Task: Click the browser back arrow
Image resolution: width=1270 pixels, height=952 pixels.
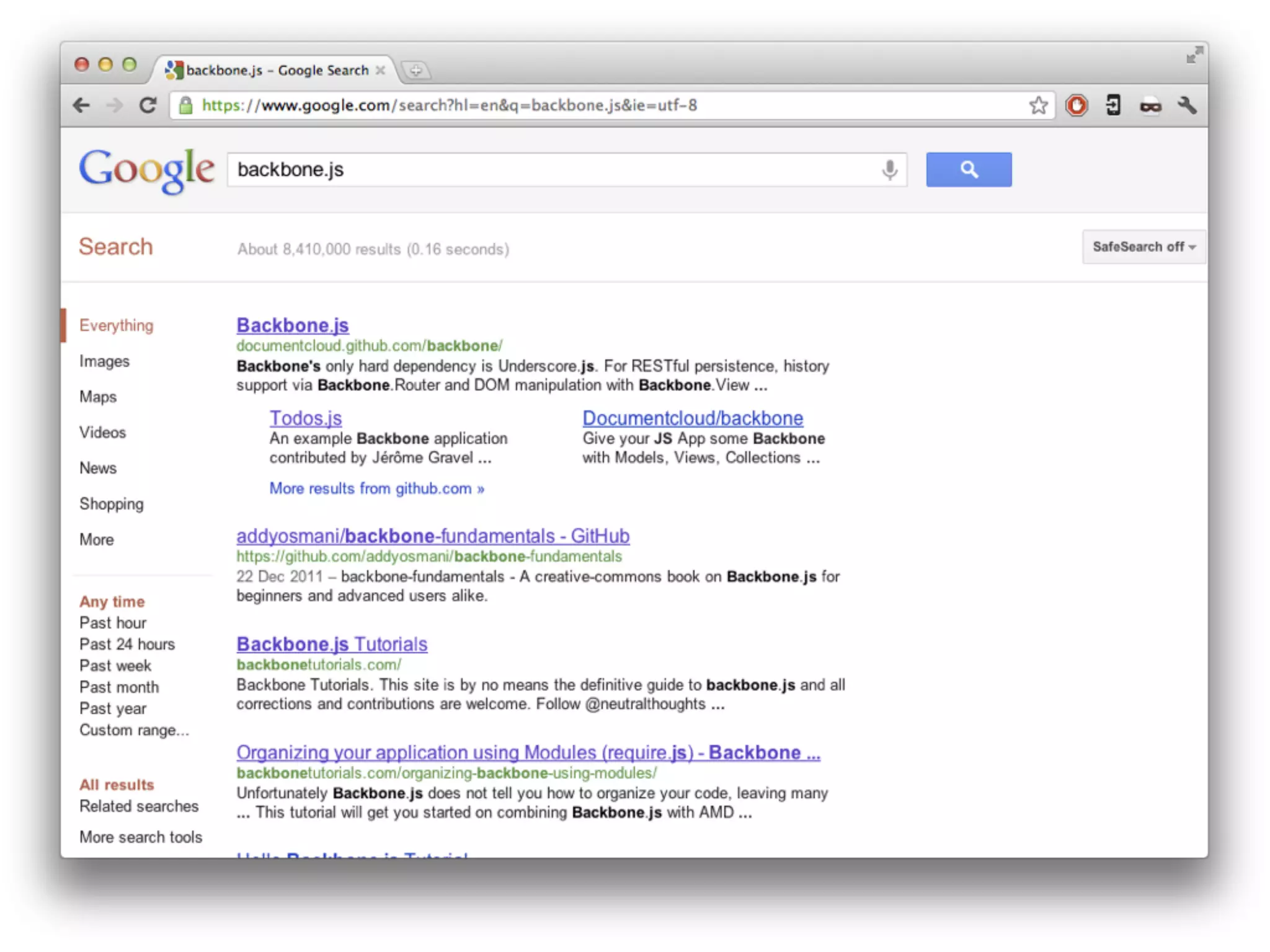Action: click(82, 105)
